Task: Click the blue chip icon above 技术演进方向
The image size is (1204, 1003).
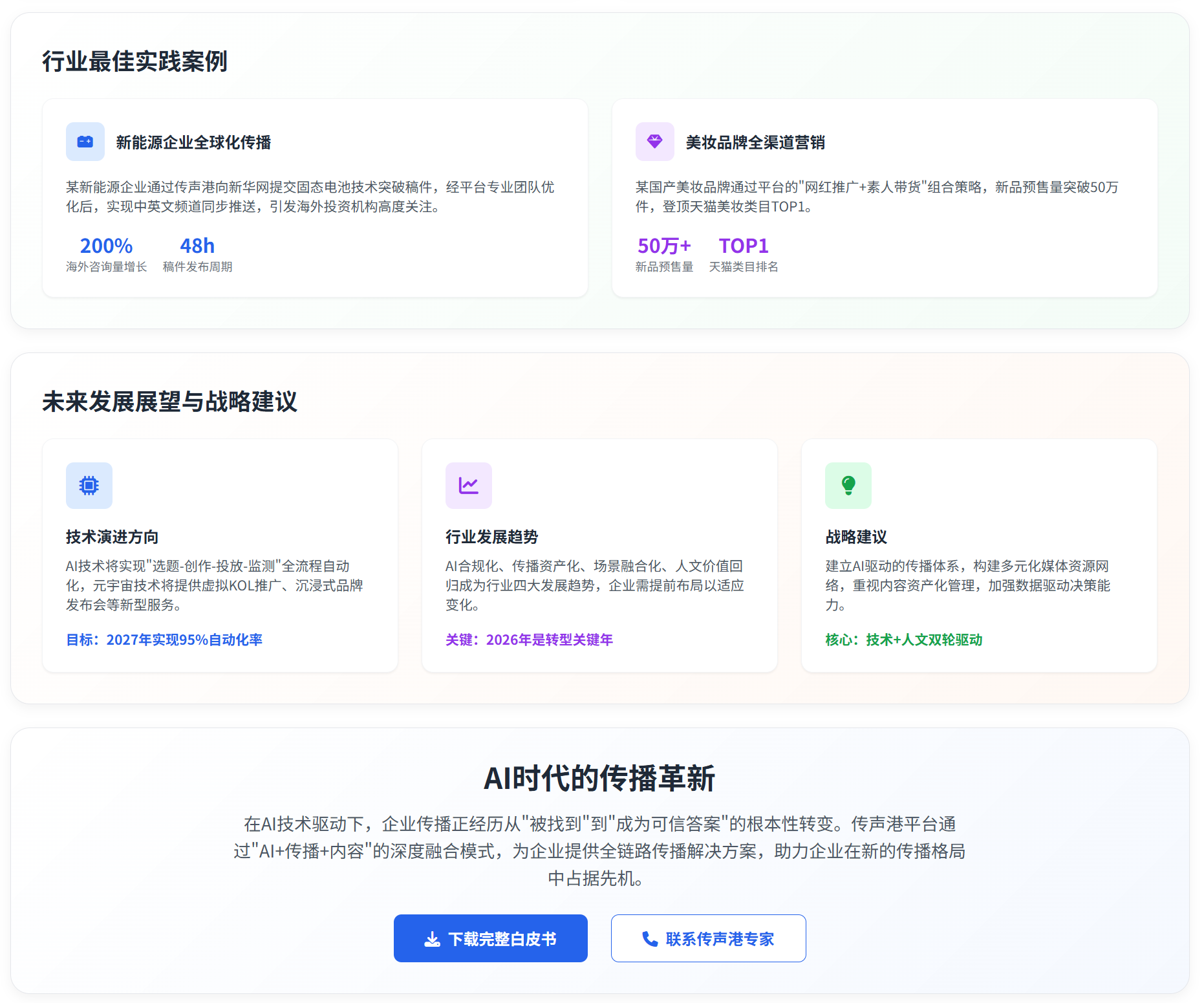Action: point(89,485)
